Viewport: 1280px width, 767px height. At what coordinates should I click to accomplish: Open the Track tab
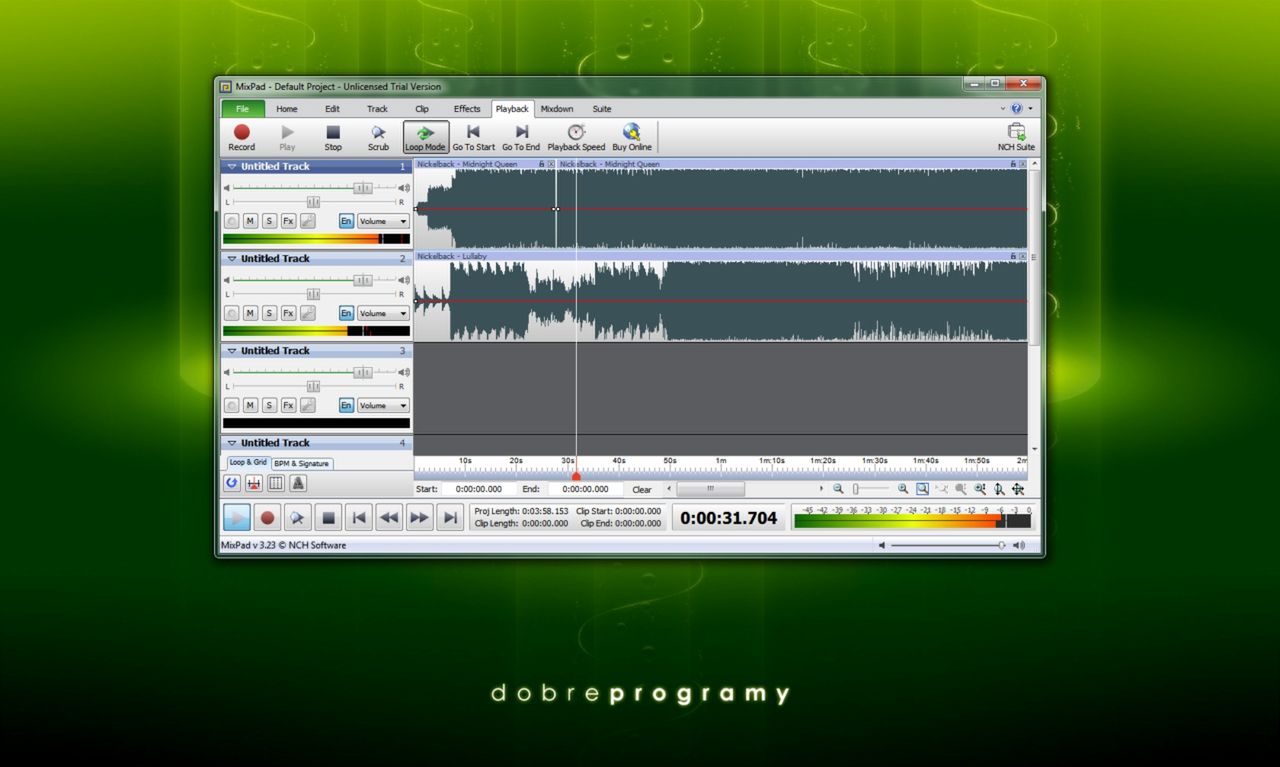tap(377, 109)
